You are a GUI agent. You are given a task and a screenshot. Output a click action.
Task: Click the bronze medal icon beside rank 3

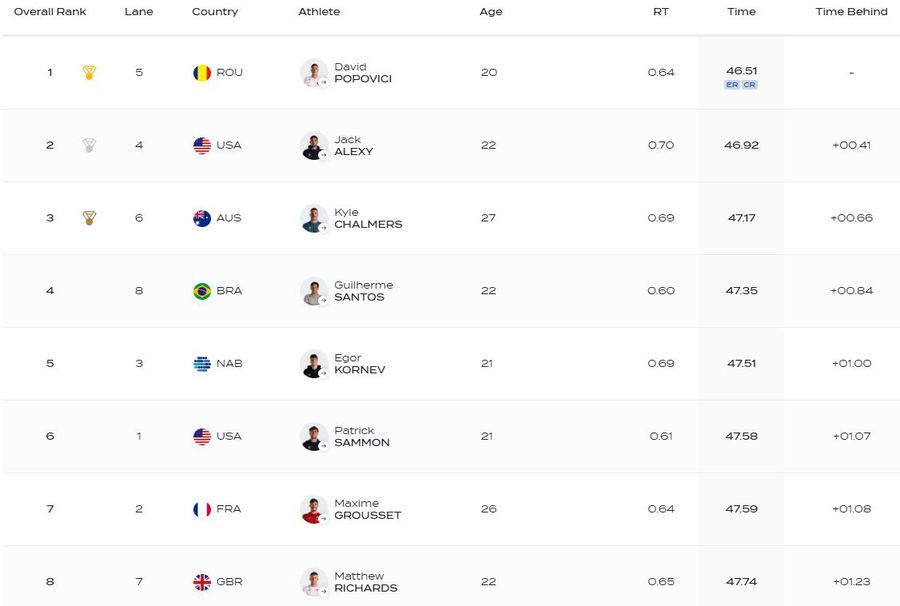pos(89,218)
